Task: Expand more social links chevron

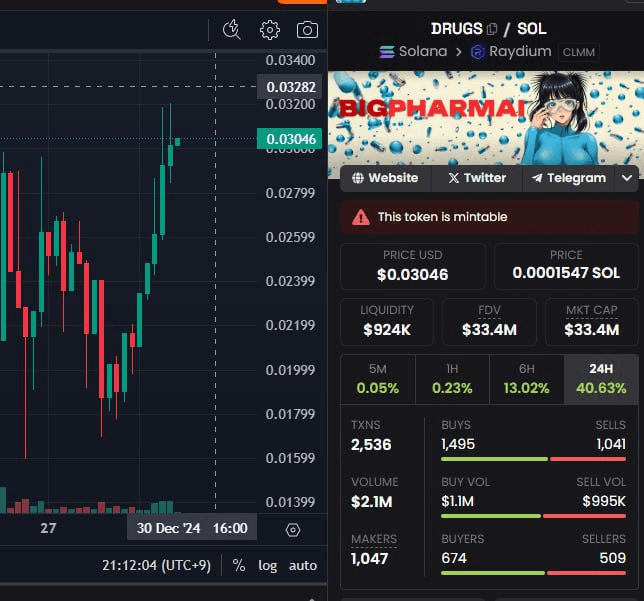Action: click(x=627, y=178)
